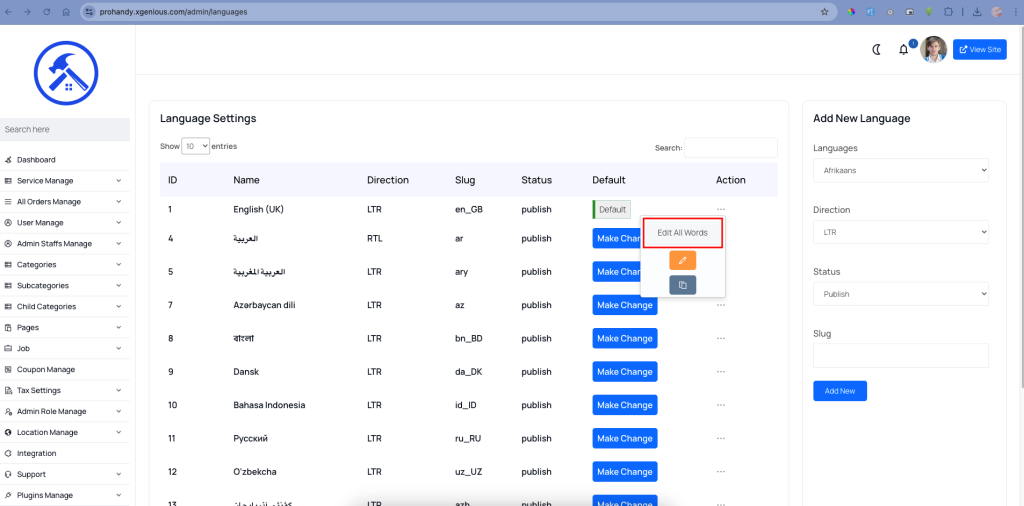This screenshot has width=1024, height=506.
Task: Click browser back arrow
Action: click(x=8, y=12)
